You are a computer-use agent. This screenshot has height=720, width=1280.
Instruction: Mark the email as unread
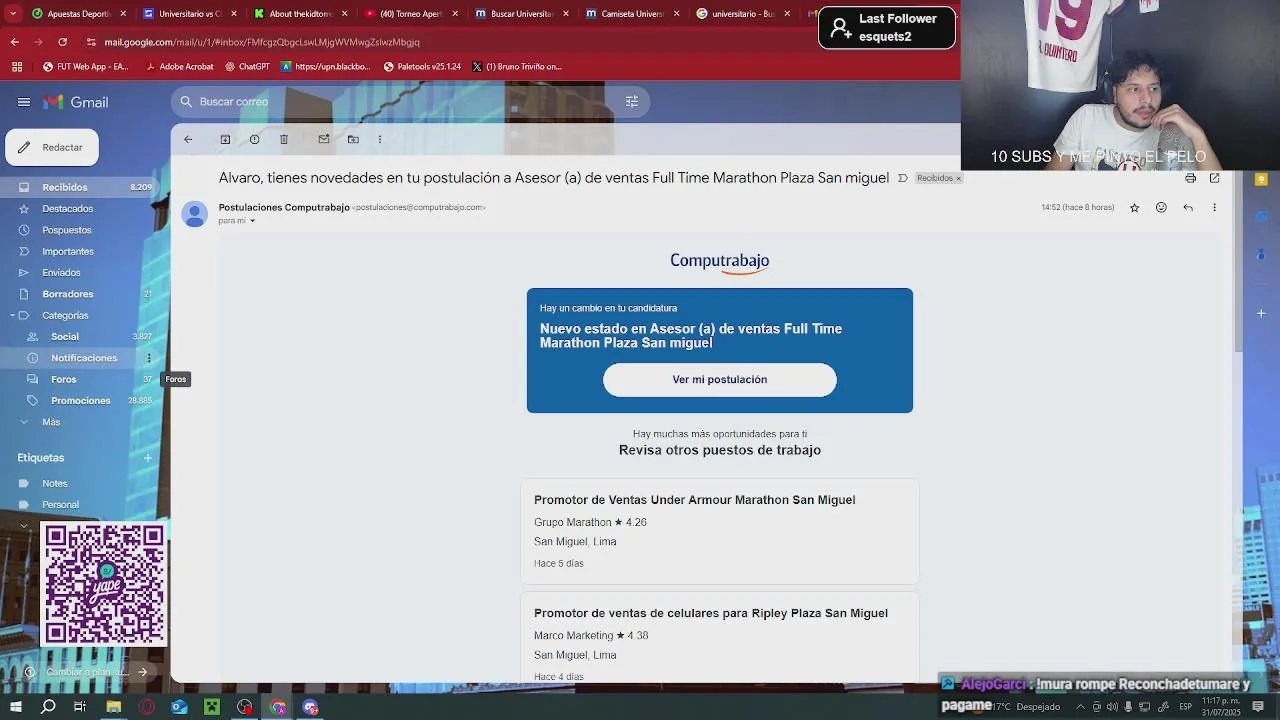(x=324, y=139)
